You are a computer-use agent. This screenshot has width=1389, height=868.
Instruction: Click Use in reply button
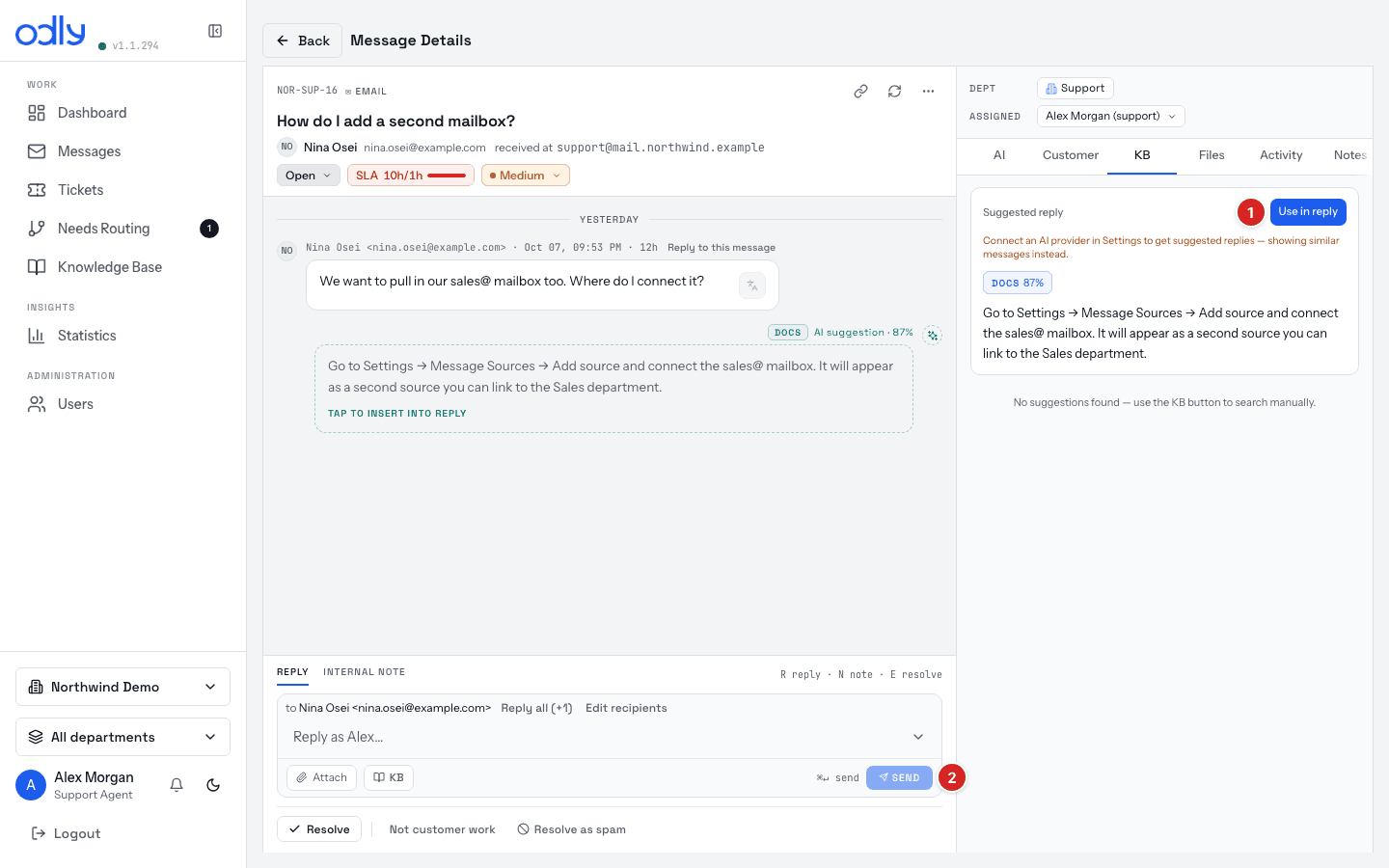pos(1308,212)
